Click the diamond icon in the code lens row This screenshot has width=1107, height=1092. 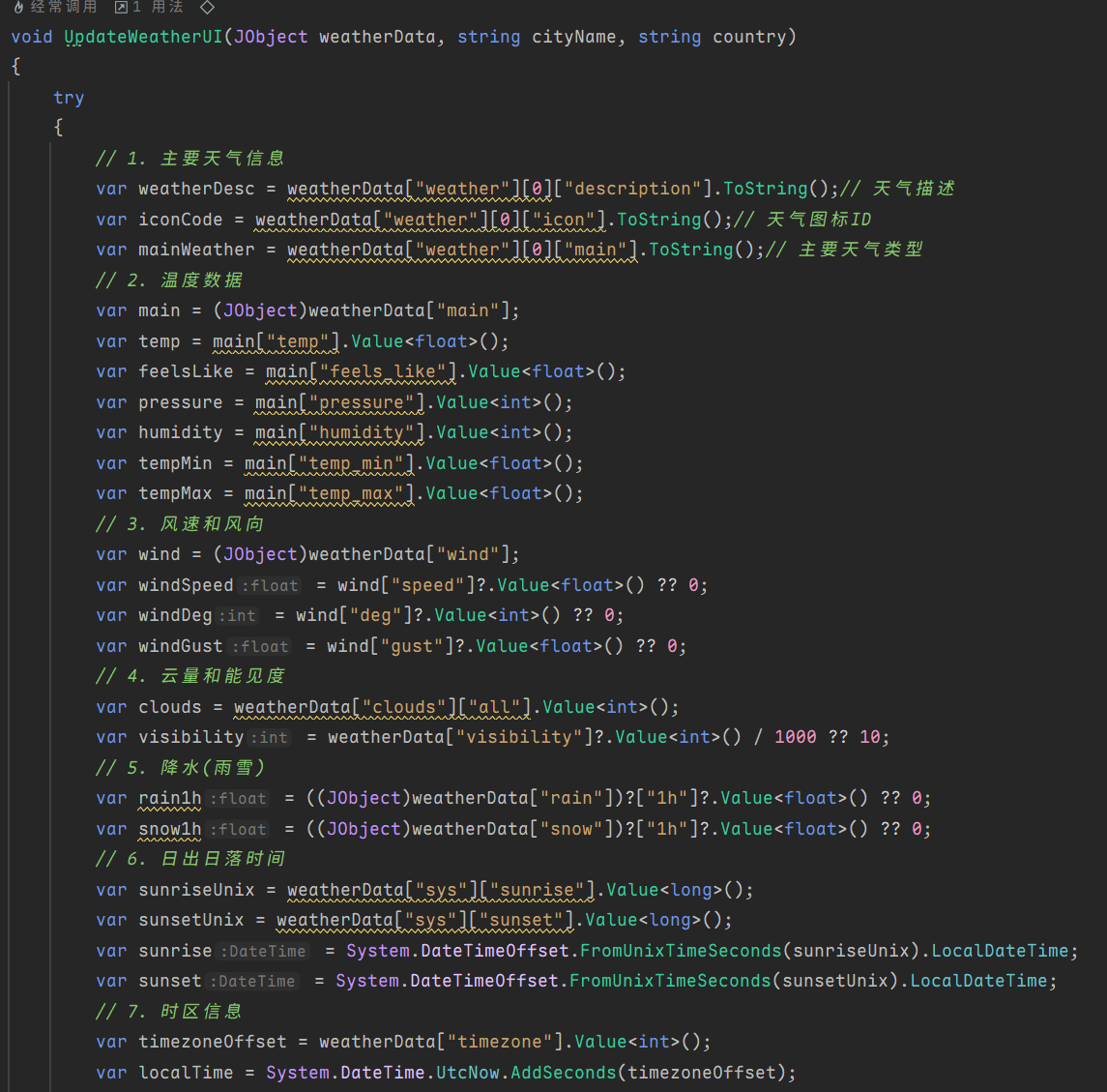tap(207, 8)
